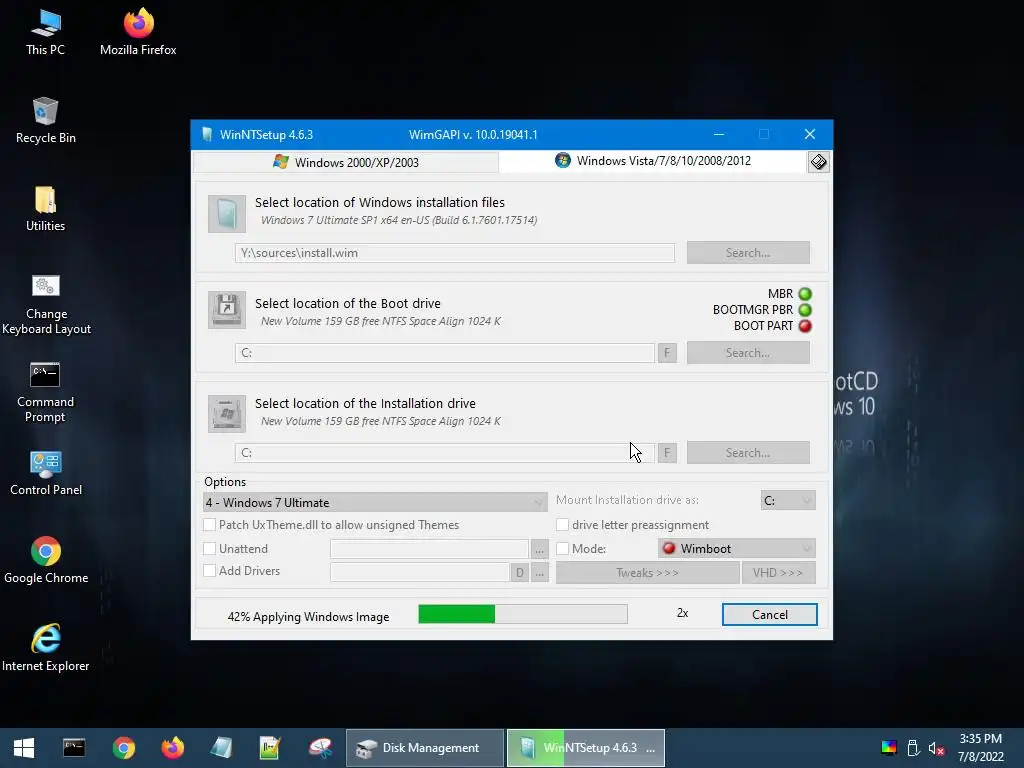Click the 42% Applying Windows Image status
Screen dimensions: 1024x768
308,616
